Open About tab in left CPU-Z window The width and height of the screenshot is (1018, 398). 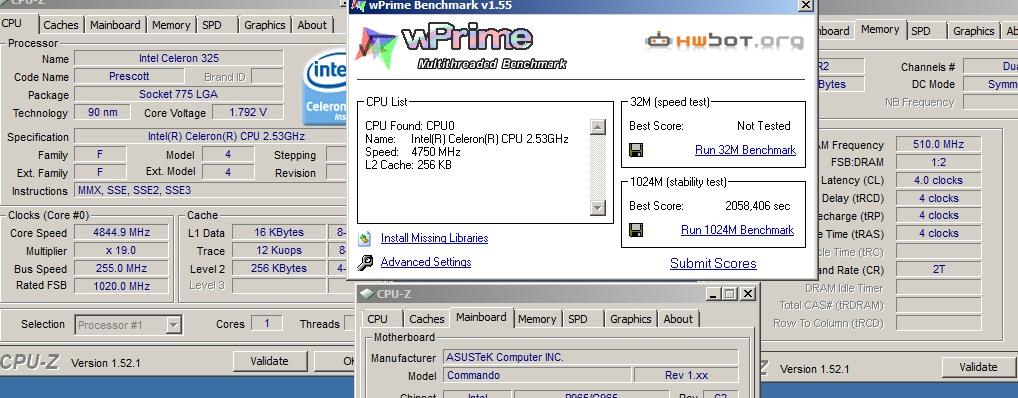312,25
